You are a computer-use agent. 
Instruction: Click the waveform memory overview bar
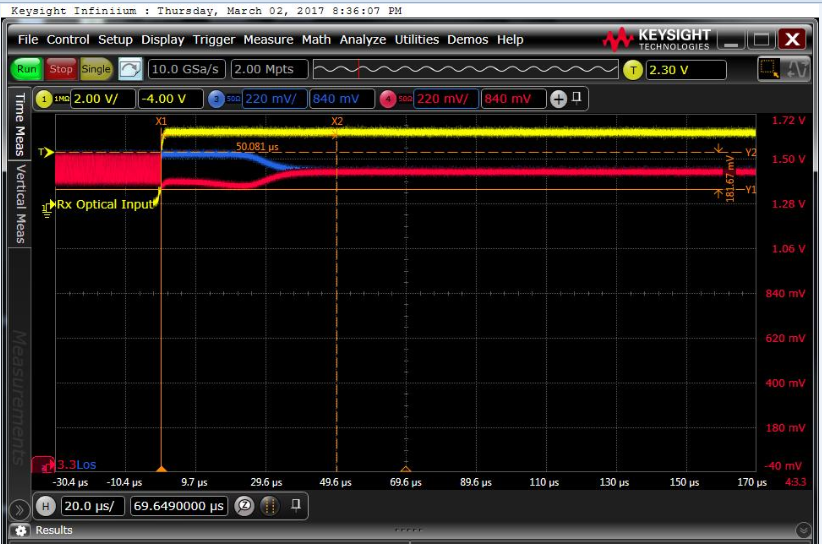(x=466, y=69)
